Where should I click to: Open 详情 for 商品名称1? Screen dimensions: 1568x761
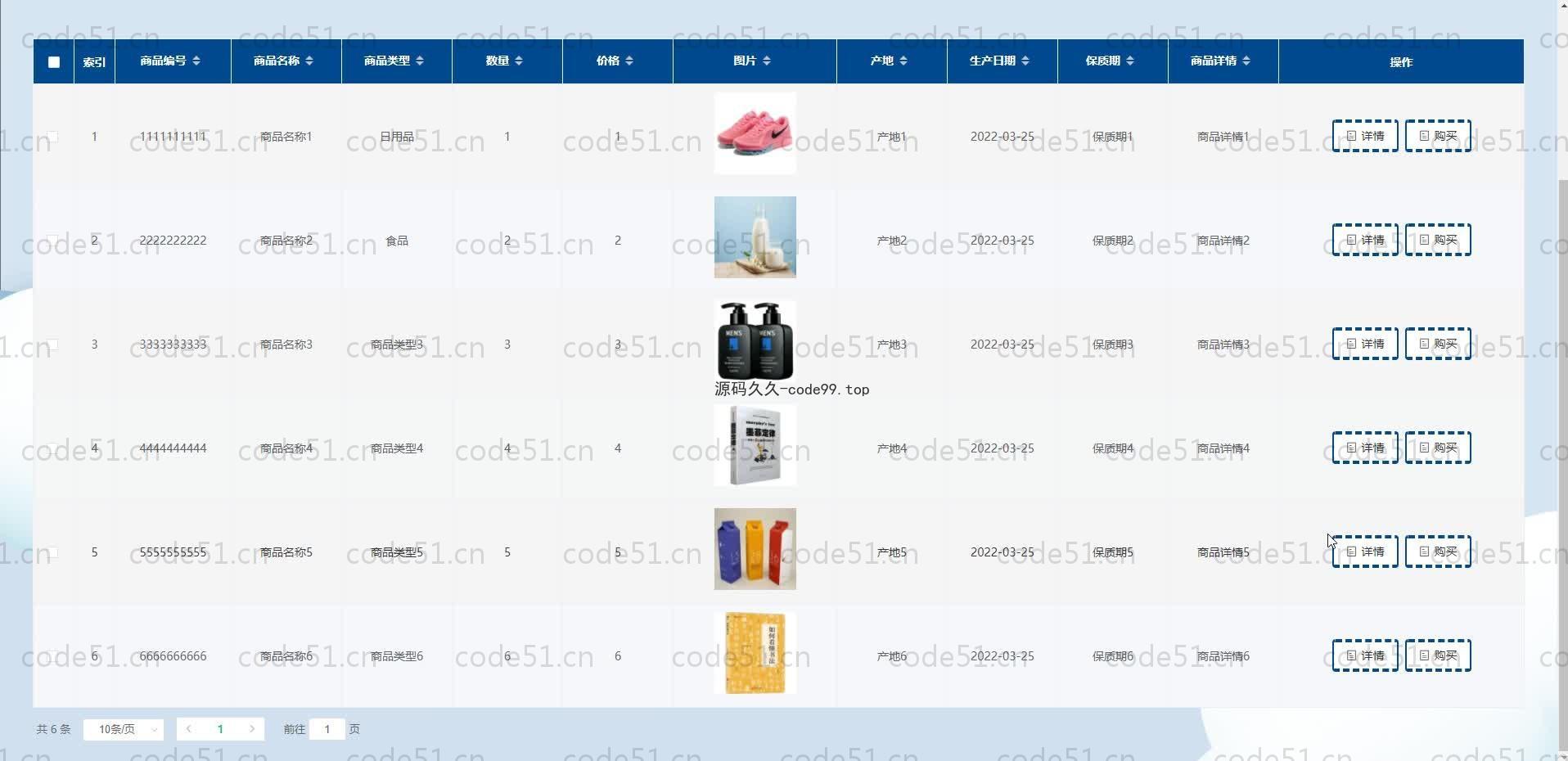[1365, 136]
